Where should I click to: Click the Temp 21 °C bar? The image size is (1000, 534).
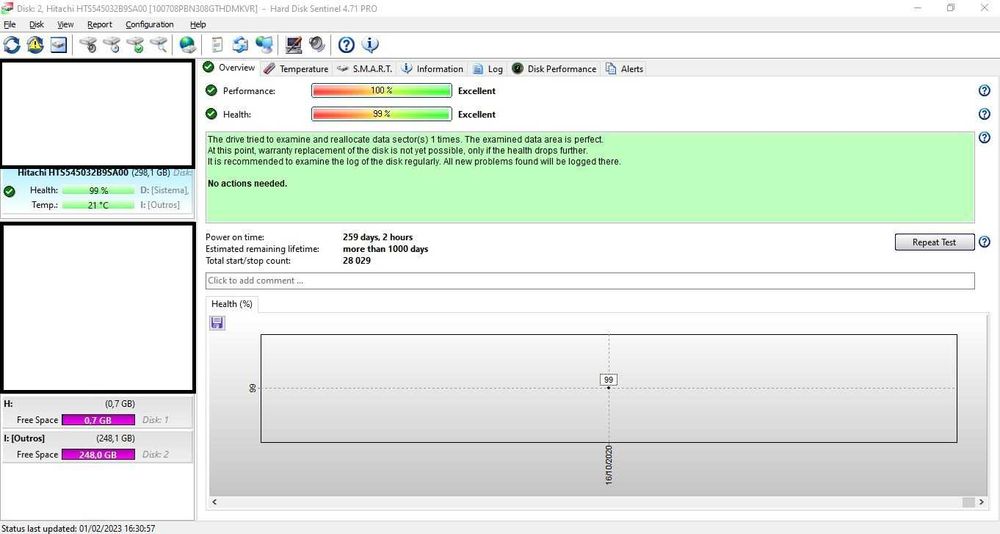(x=98, y=205)
